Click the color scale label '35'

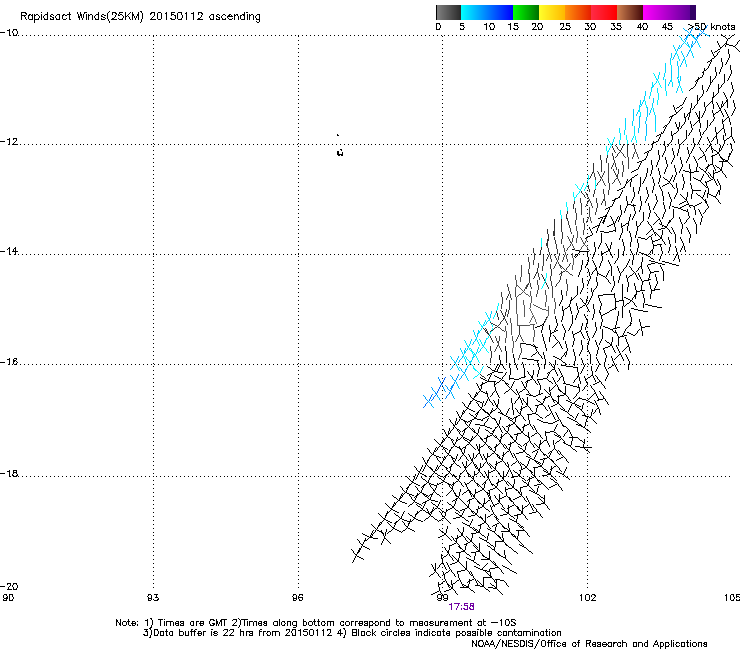[616, 27]
